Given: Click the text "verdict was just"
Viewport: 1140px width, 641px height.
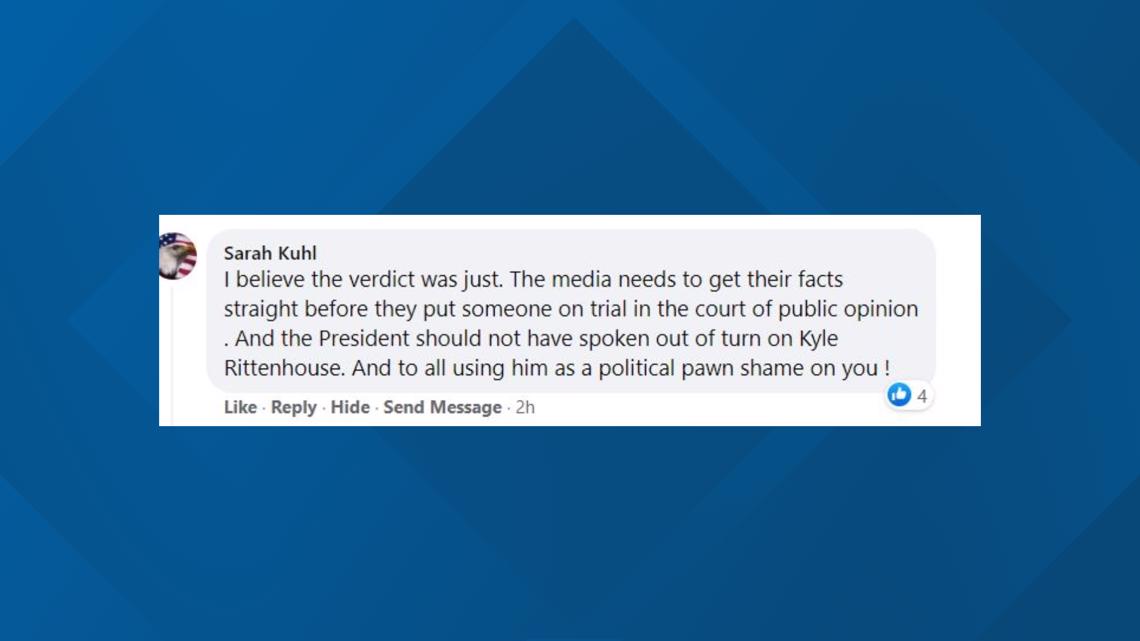Looking at the screenshot, I should point(425,280).
